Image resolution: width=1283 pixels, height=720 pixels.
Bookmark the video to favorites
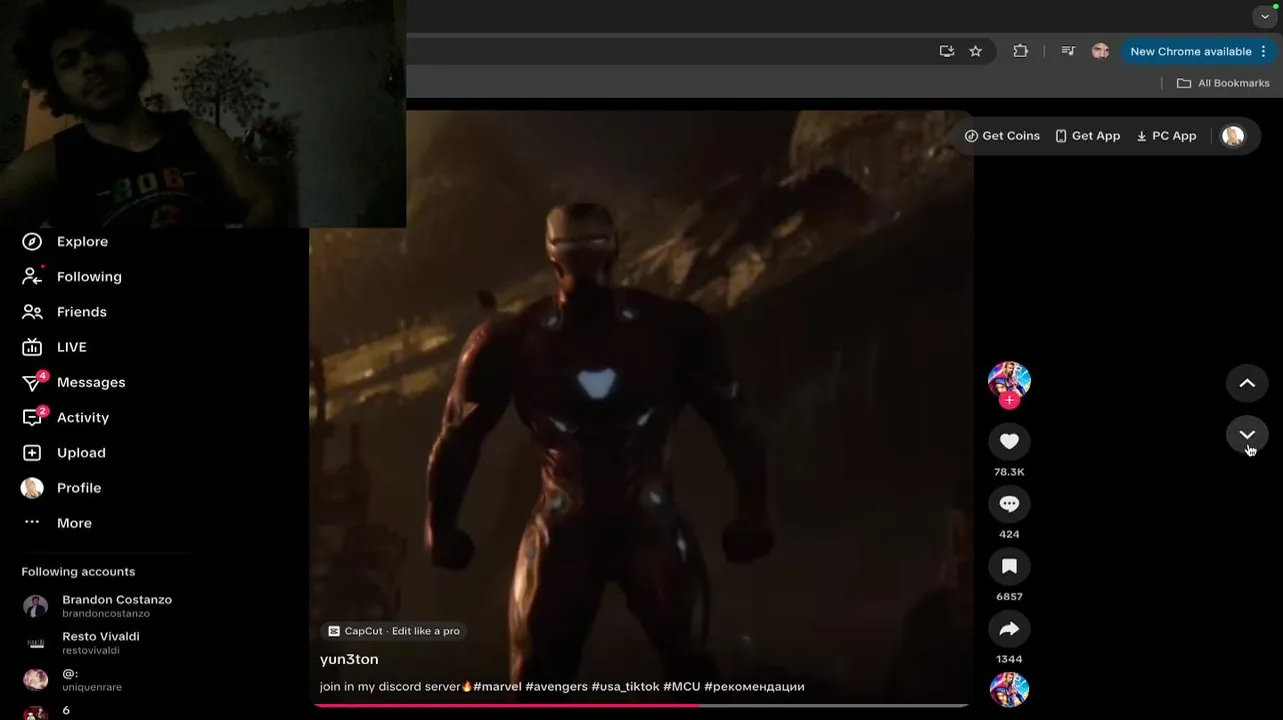click(1009, 566)
